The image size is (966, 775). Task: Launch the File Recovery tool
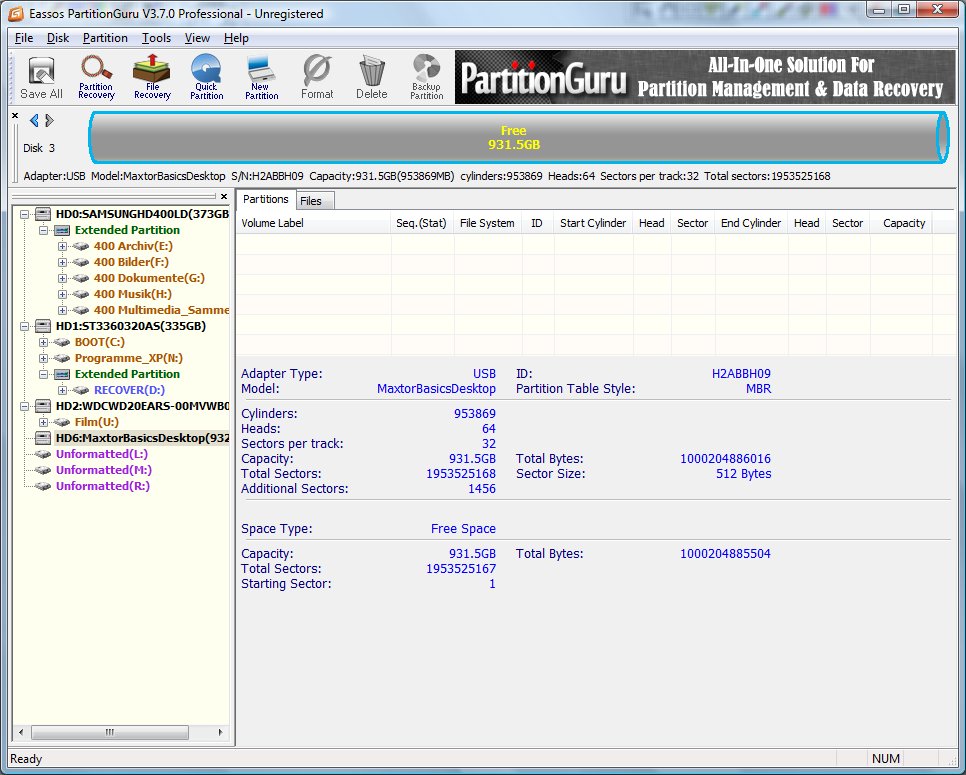click(152, 78)
